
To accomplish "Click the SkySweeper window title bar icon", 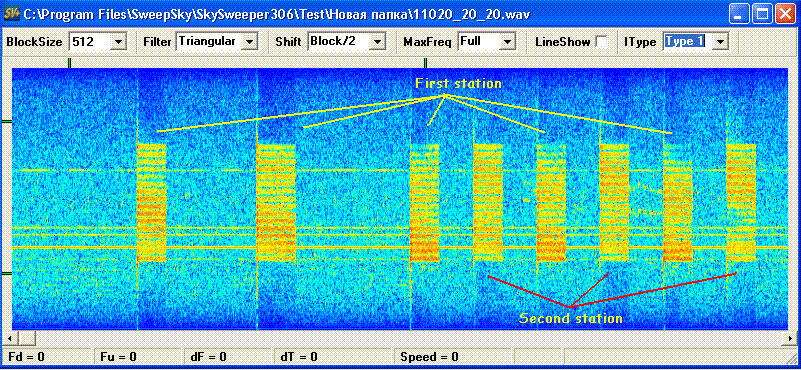I will (x=11, y=13).
